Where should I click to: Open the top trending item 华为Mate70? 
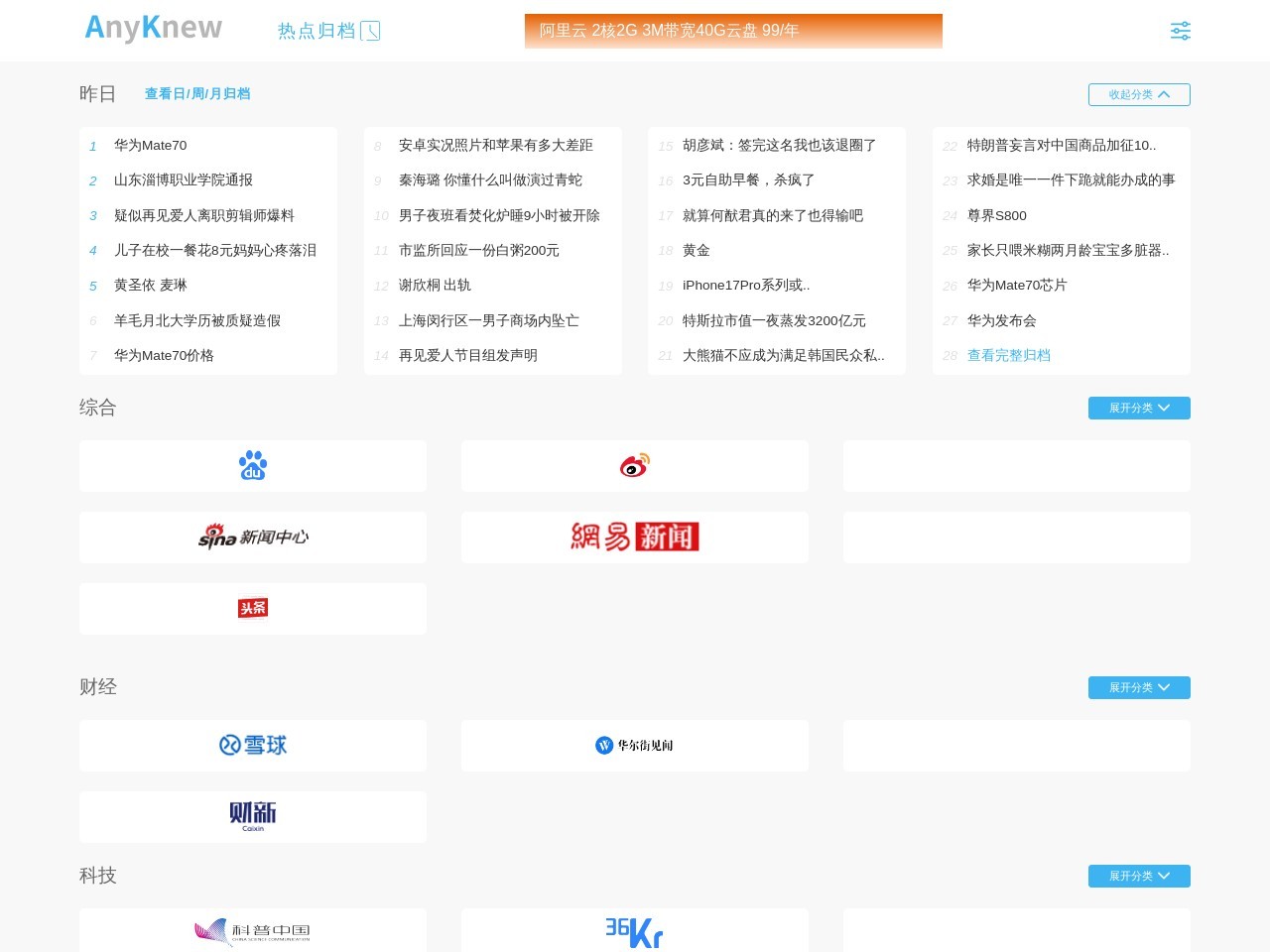pos(150,145)
